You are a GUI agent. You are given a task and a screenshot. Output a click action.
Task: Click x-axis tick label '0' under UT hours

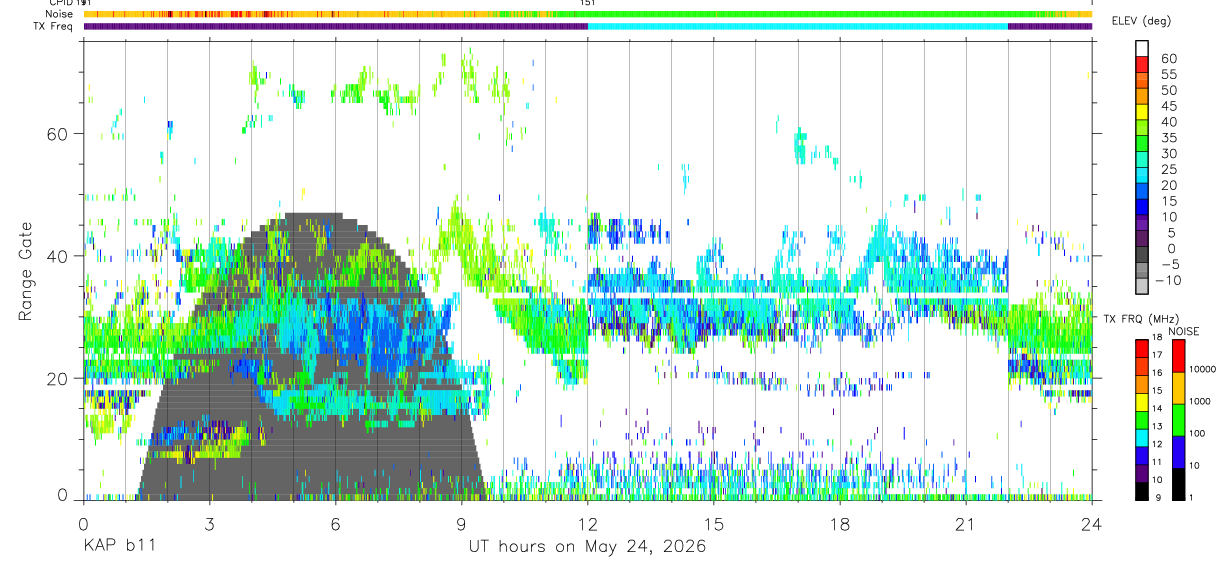[x=83, y=525]
